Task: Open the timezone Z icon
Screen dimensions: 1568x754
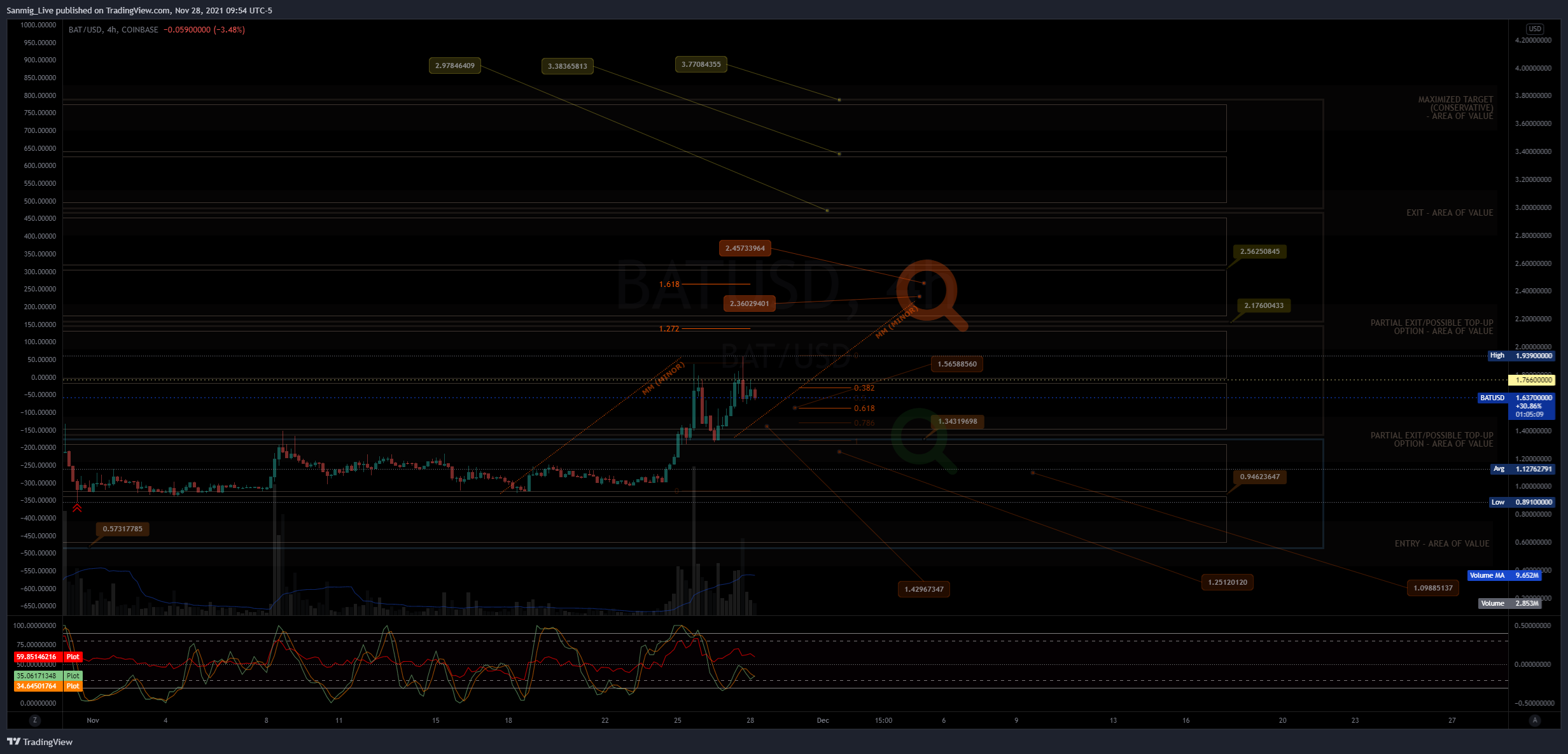Action: (35, 720)
